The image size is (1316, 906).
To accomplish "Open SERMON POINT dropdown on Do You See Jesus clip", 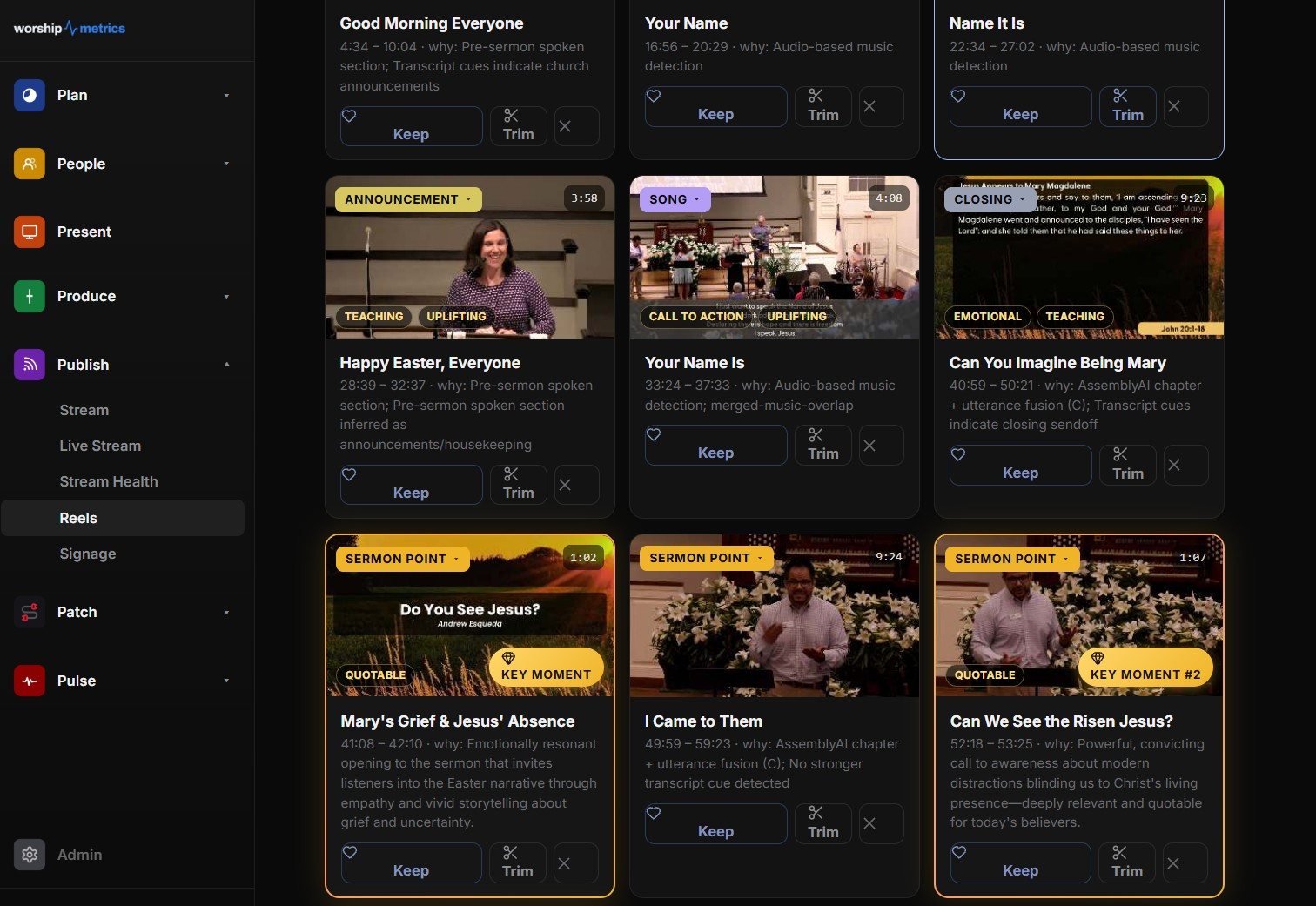I will (403, 559).
